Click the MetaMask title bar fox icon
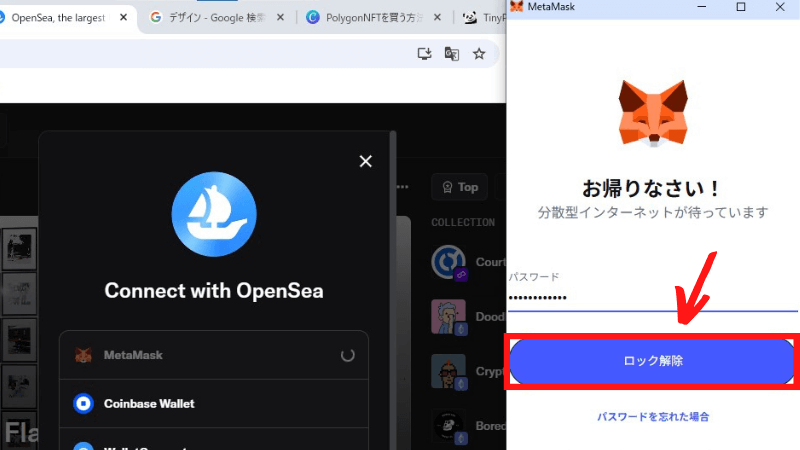The image size is (800, 450). pyautogui.click(x=516, y=7)
